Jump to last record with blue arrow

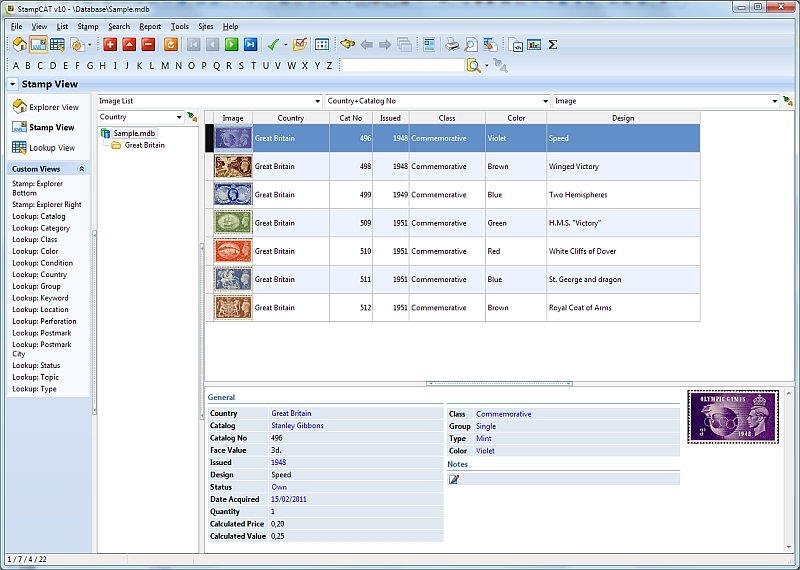point(250,45)
